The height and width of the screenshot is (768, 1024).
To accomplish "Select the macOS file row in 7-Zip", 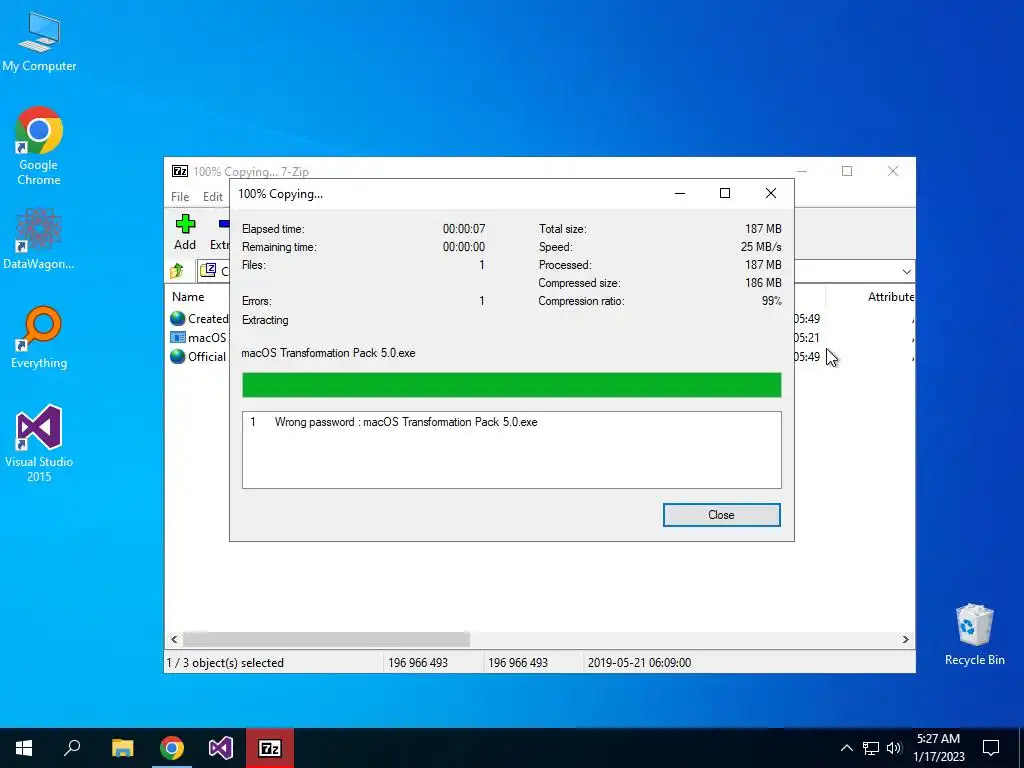I will 198,338.
